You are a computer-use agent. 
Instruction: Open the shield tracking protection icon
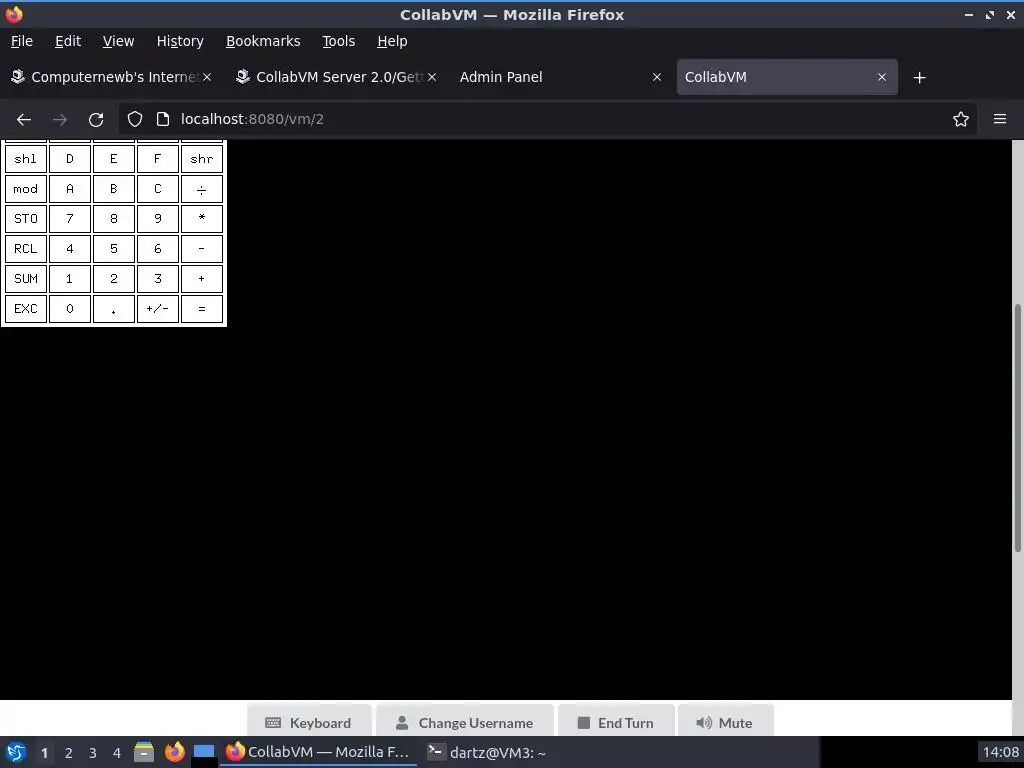(135, 119)
